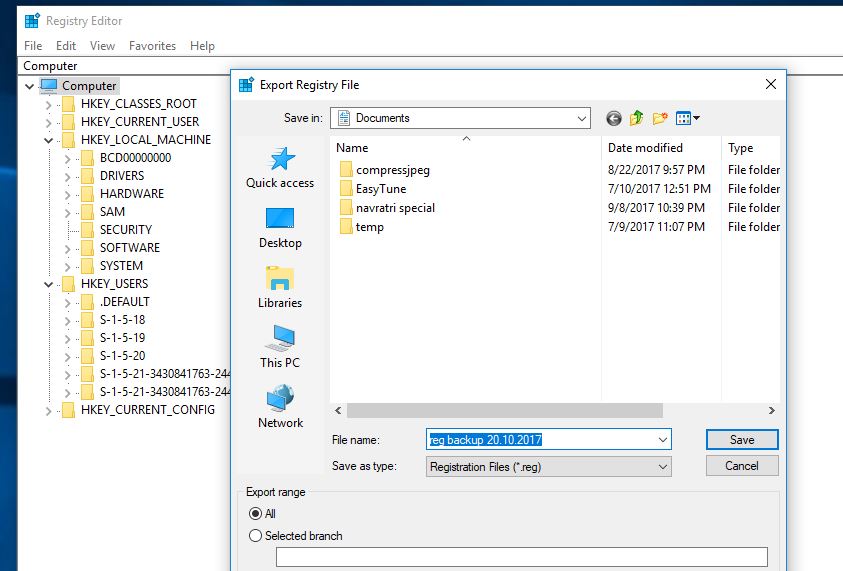Click the file list scroll right arrow

click(771, 411)
